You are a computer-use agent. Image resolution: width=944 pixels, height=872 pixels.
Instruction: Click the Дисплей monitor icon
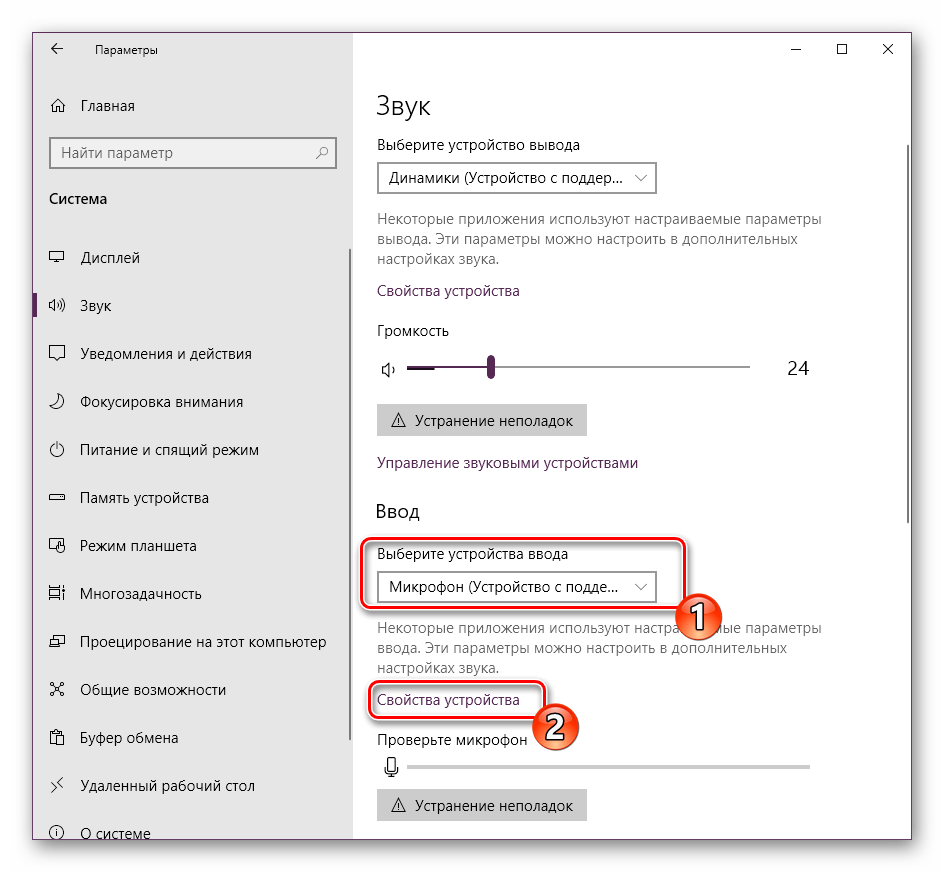[58, 258]
